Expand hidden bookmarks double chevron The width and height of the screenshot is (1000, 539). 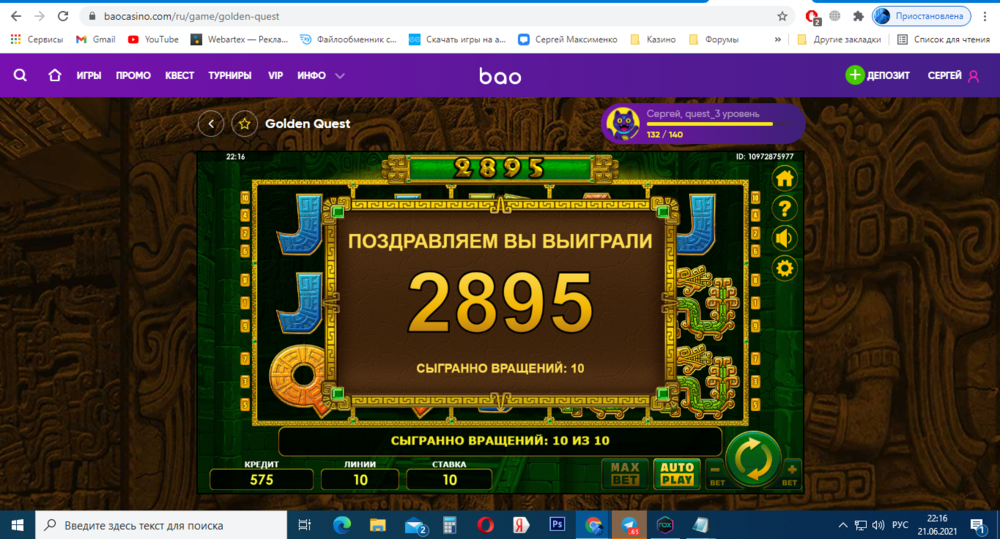(777, 40)
